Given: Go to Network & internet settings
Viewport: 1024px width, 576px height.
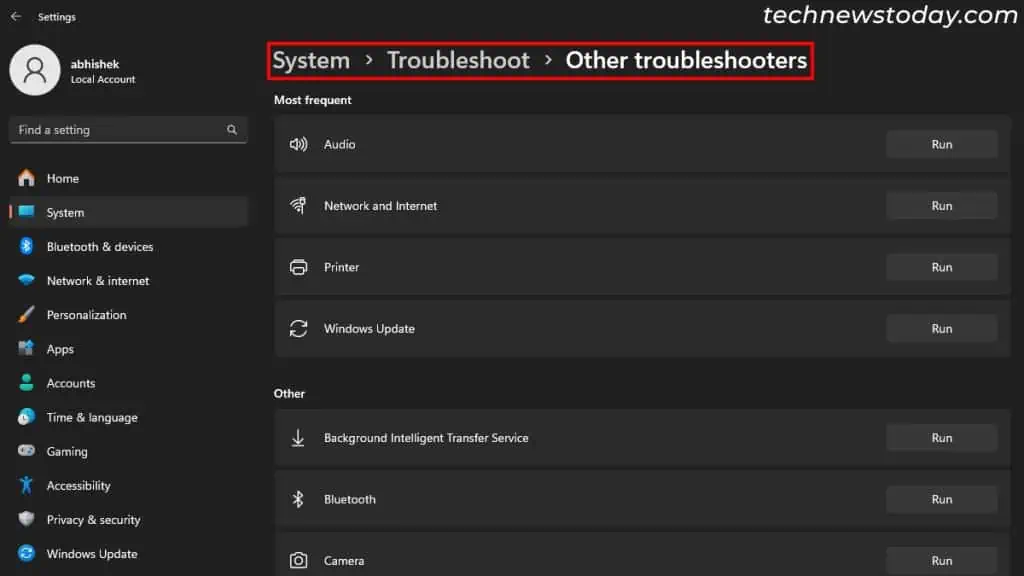Looking at the screenshot, I should 129,281.
